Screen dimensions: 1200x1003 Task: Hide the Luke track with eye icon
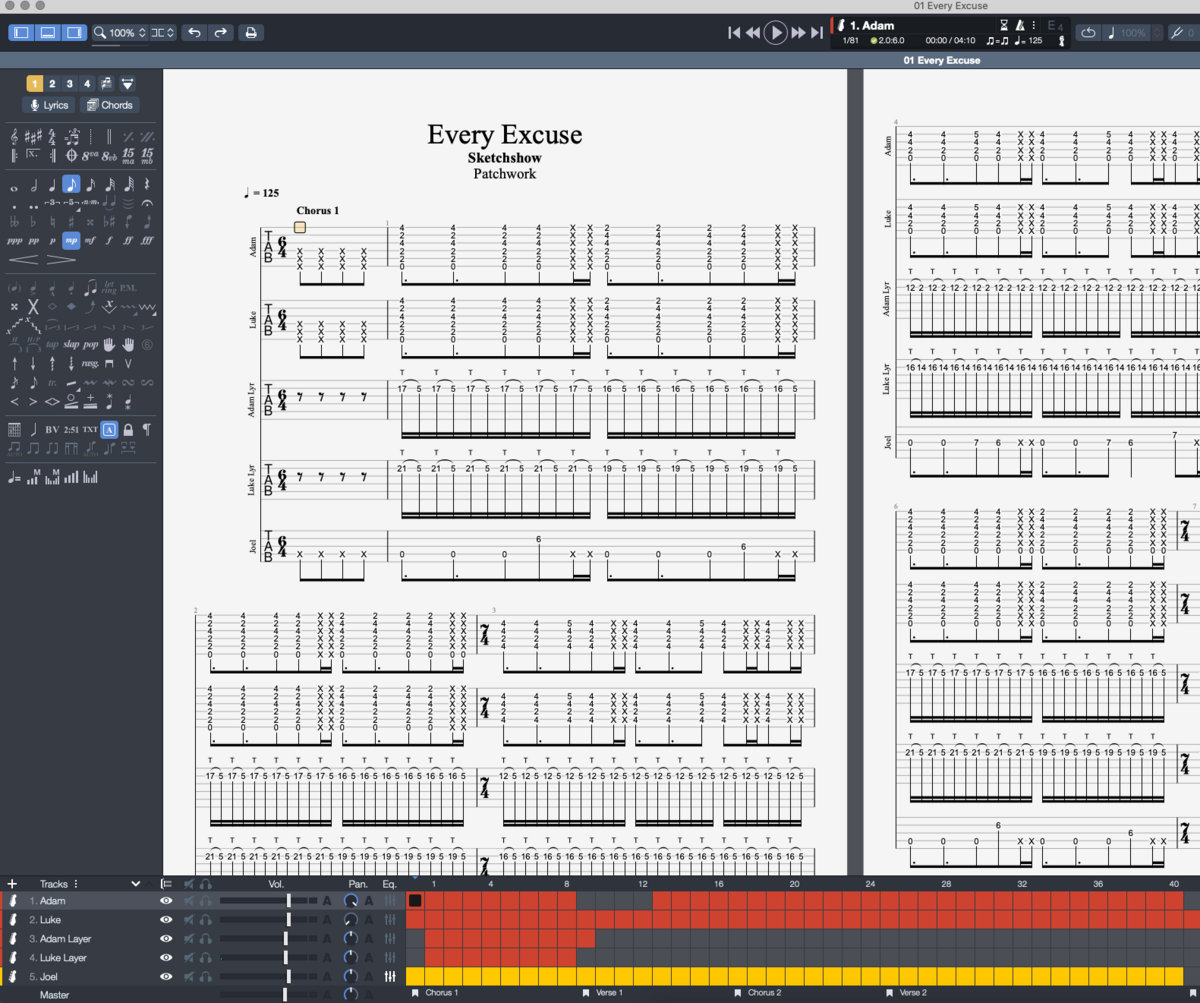[166, 920]
